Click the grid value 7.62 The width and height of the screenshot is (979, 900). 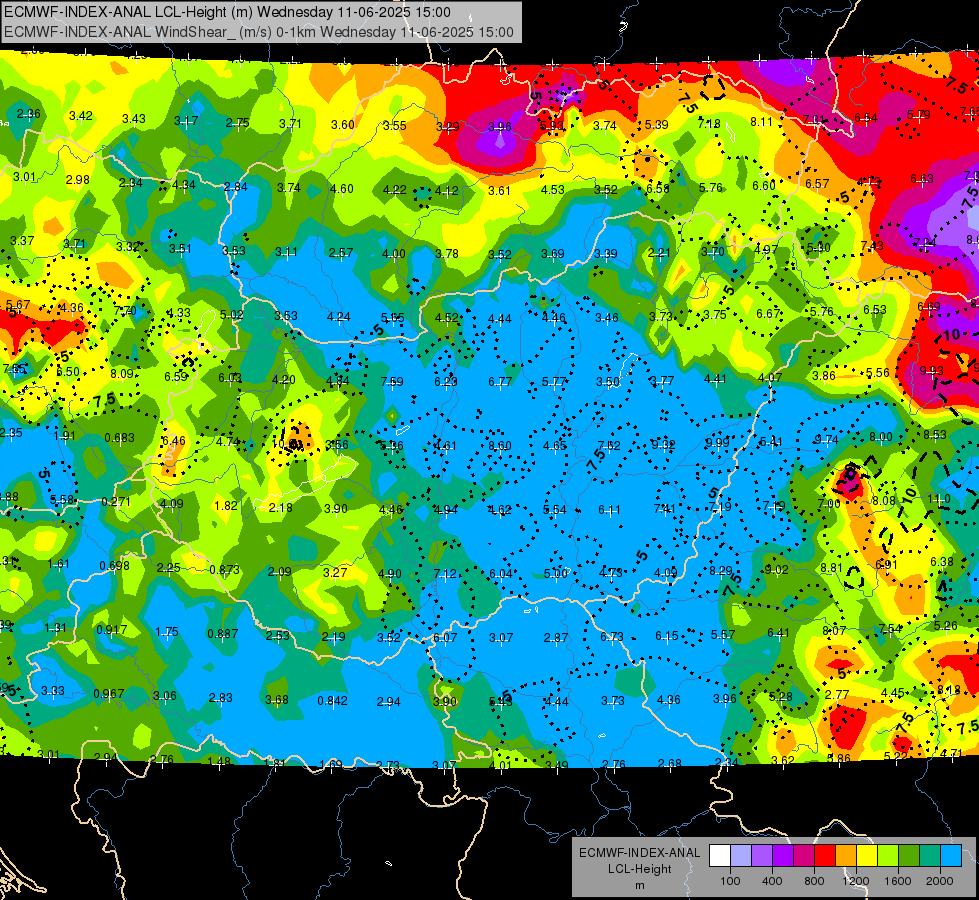609,445
